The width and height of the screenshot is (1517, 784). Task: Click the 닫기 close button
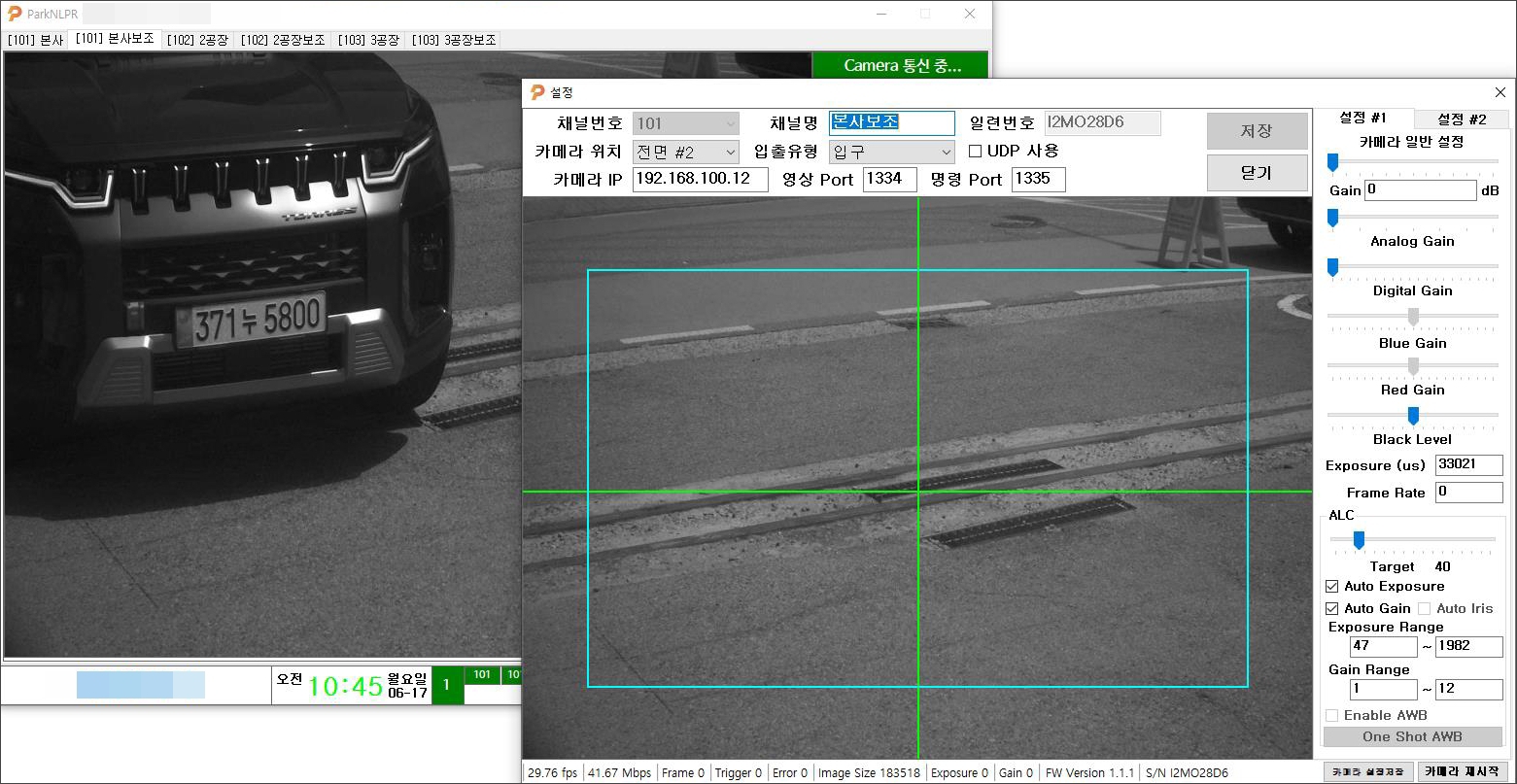tap(1257, 173)
